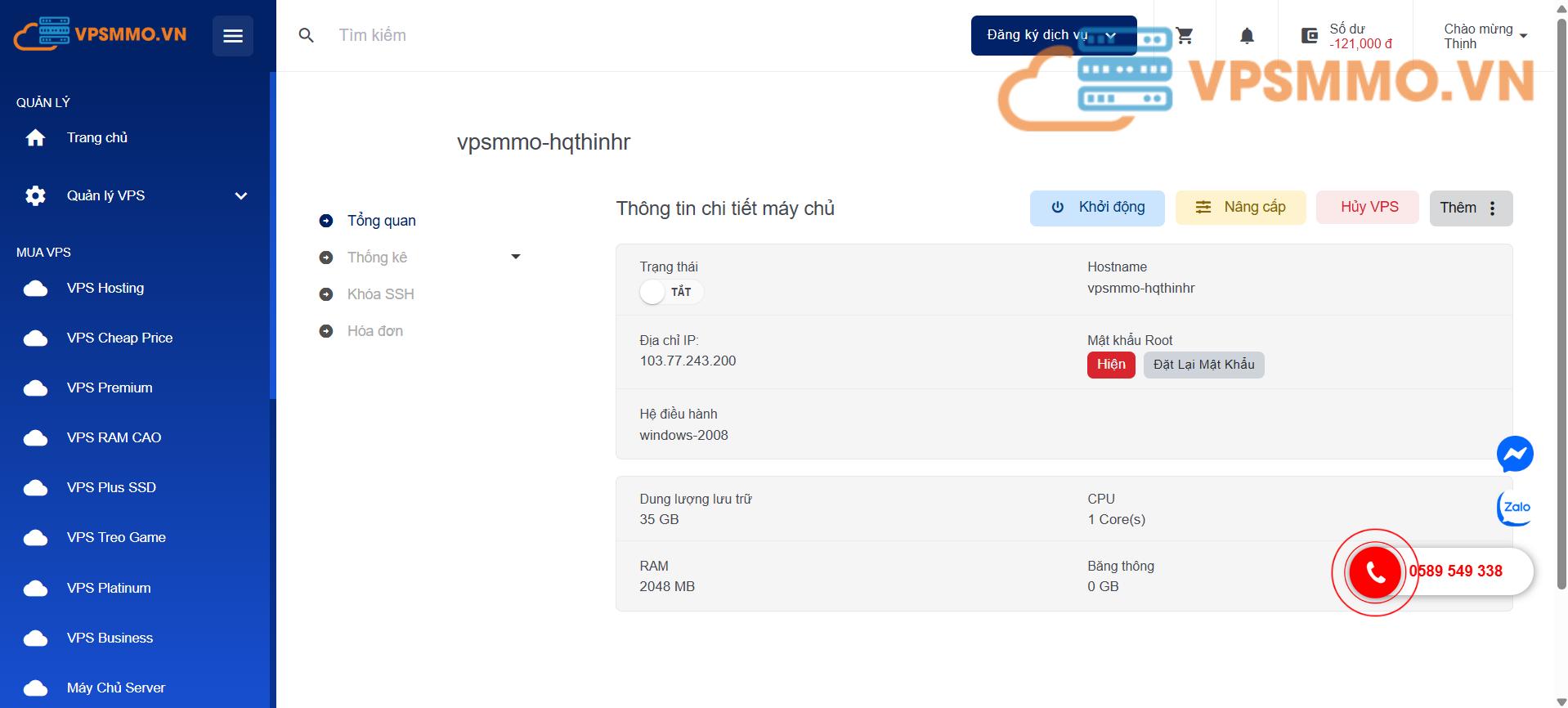Click the red phone call icon
Image resolution: width=1568 pixels, height=708 pixels.
coord(1375,572)
